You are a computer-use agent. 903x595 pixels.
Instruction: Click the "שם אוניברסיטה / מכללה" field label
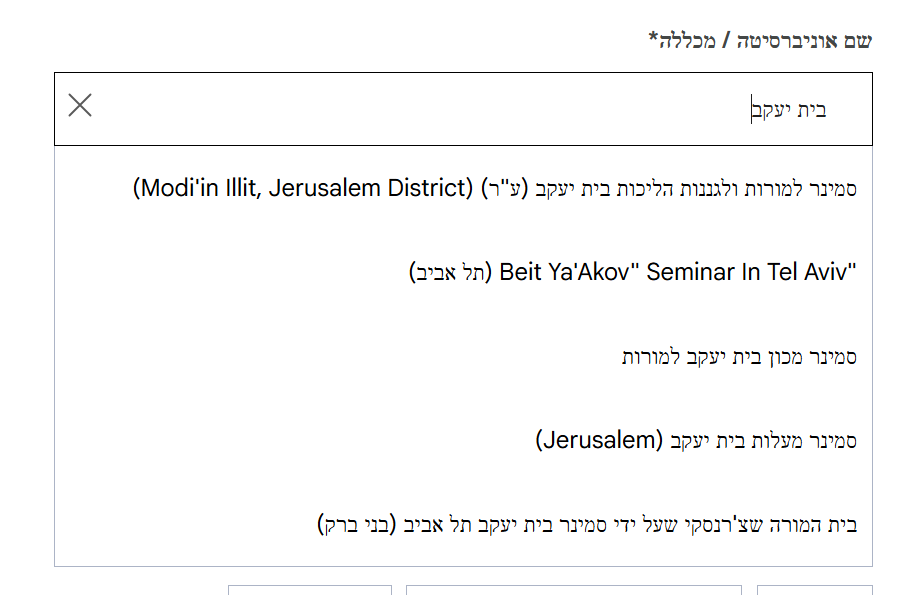(760, 41)
